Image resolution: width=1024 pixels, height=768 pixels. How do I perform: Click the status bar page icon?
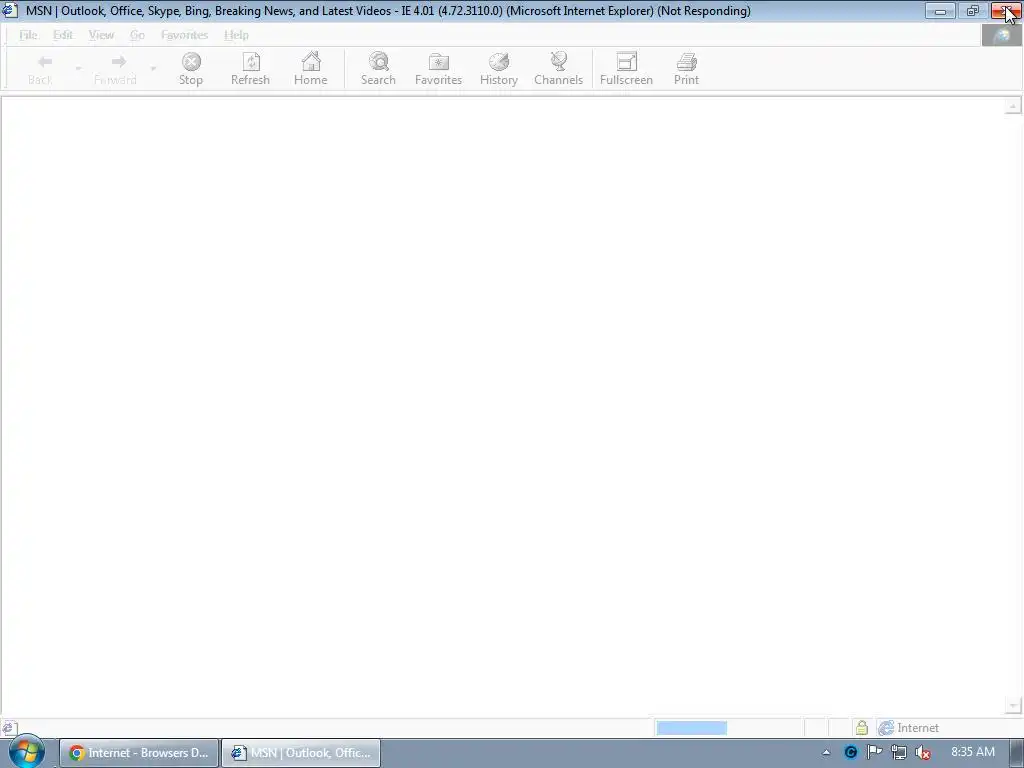9,728
